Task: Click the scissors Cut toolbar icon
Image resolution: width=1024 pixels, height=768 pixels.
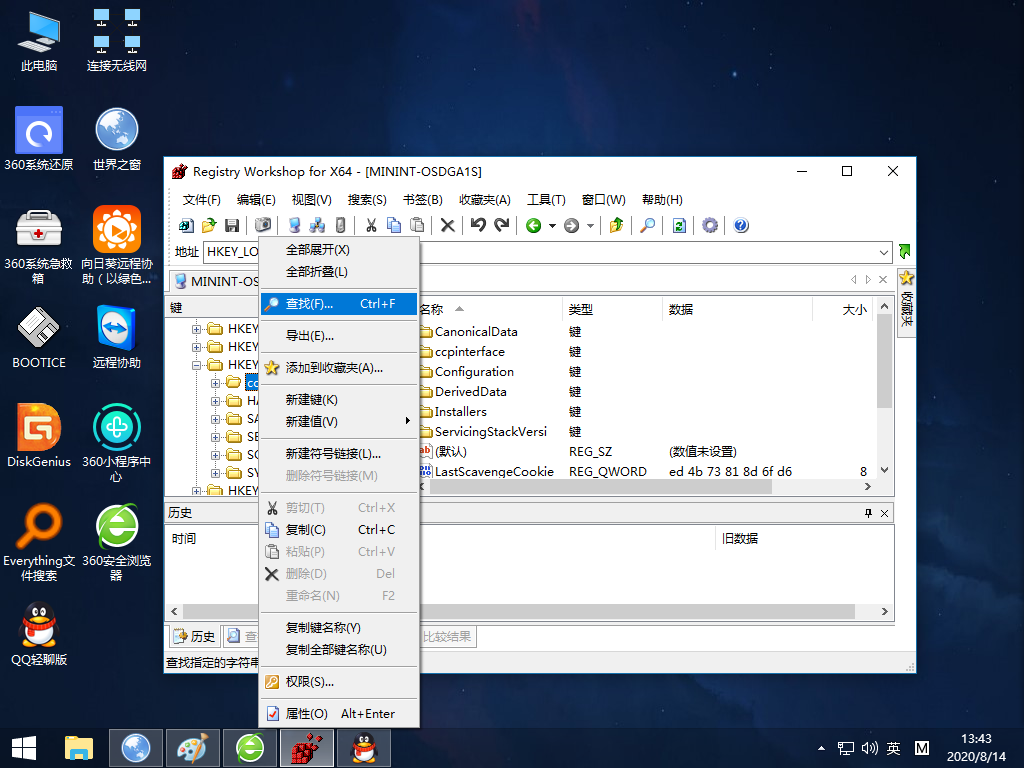Action: pyautogui.click(x=371, y=225)
